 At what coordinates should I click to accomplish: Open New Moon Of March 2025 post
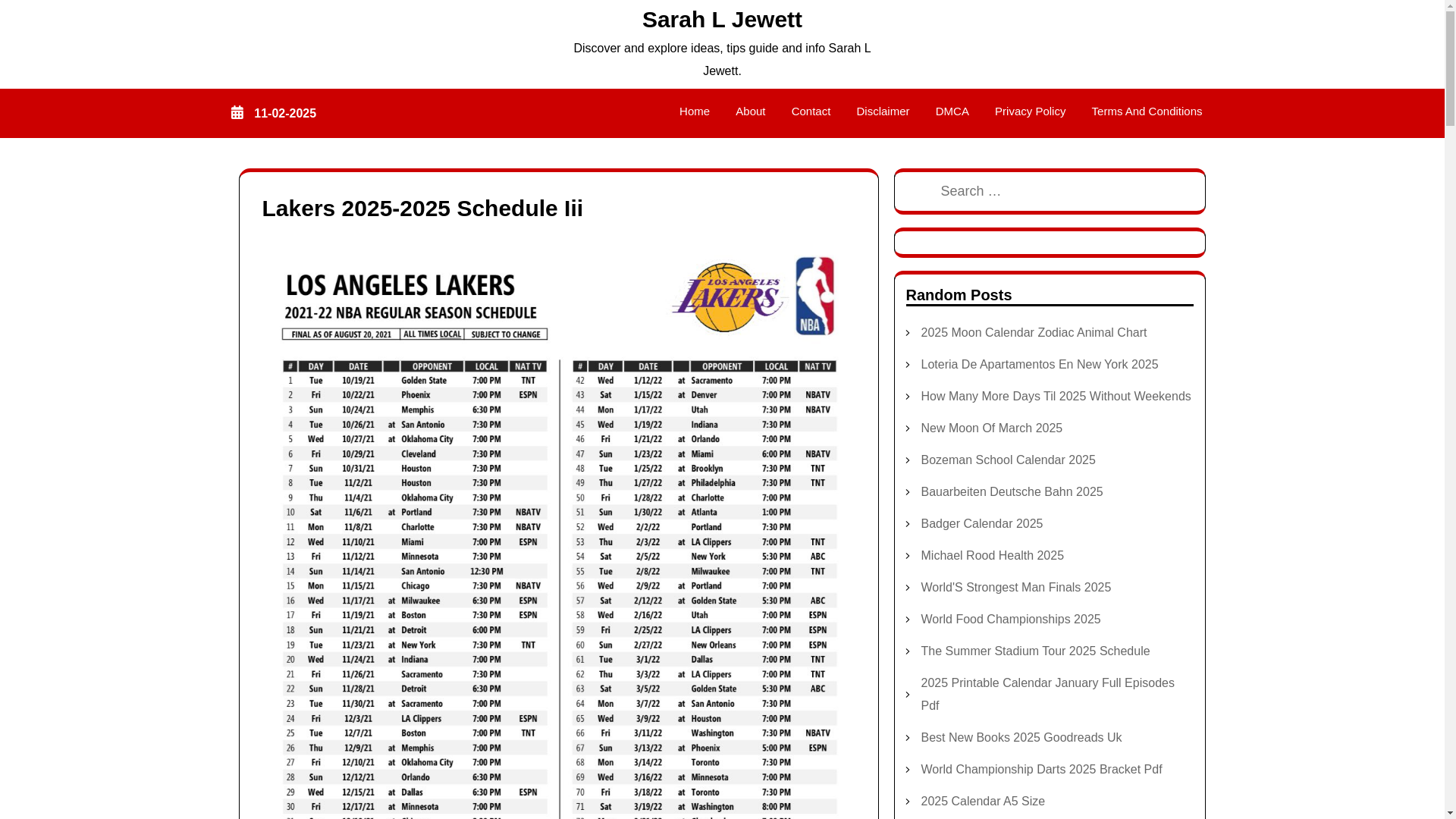[991, 428]
